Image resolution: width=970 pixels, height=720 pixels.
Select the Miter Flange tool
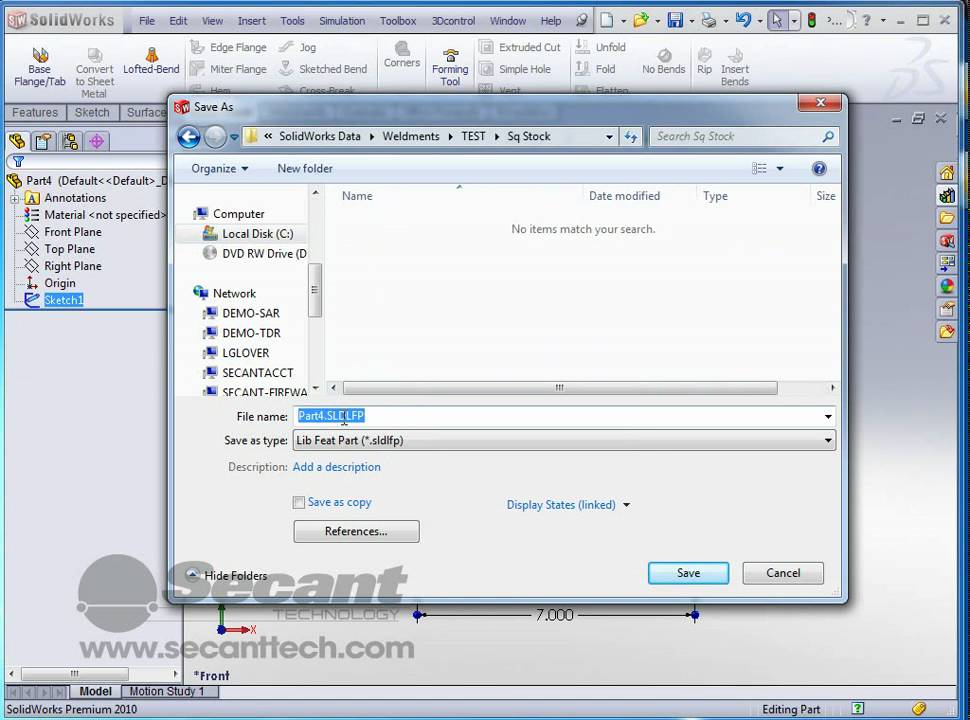[228, 69]
